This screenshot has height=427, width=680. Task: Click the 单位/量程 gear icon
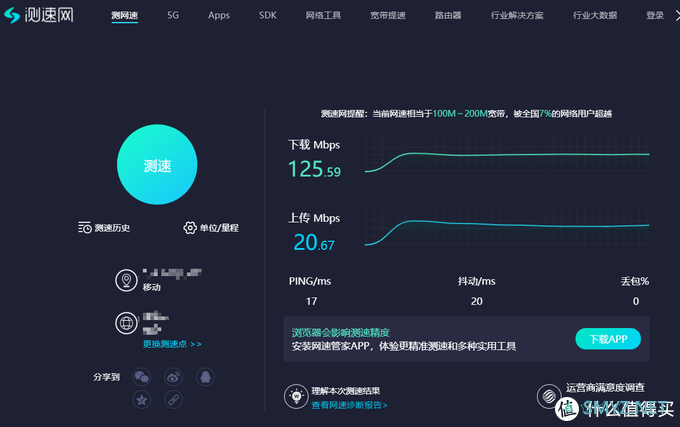pyautogui.click(x=190, y=228)
